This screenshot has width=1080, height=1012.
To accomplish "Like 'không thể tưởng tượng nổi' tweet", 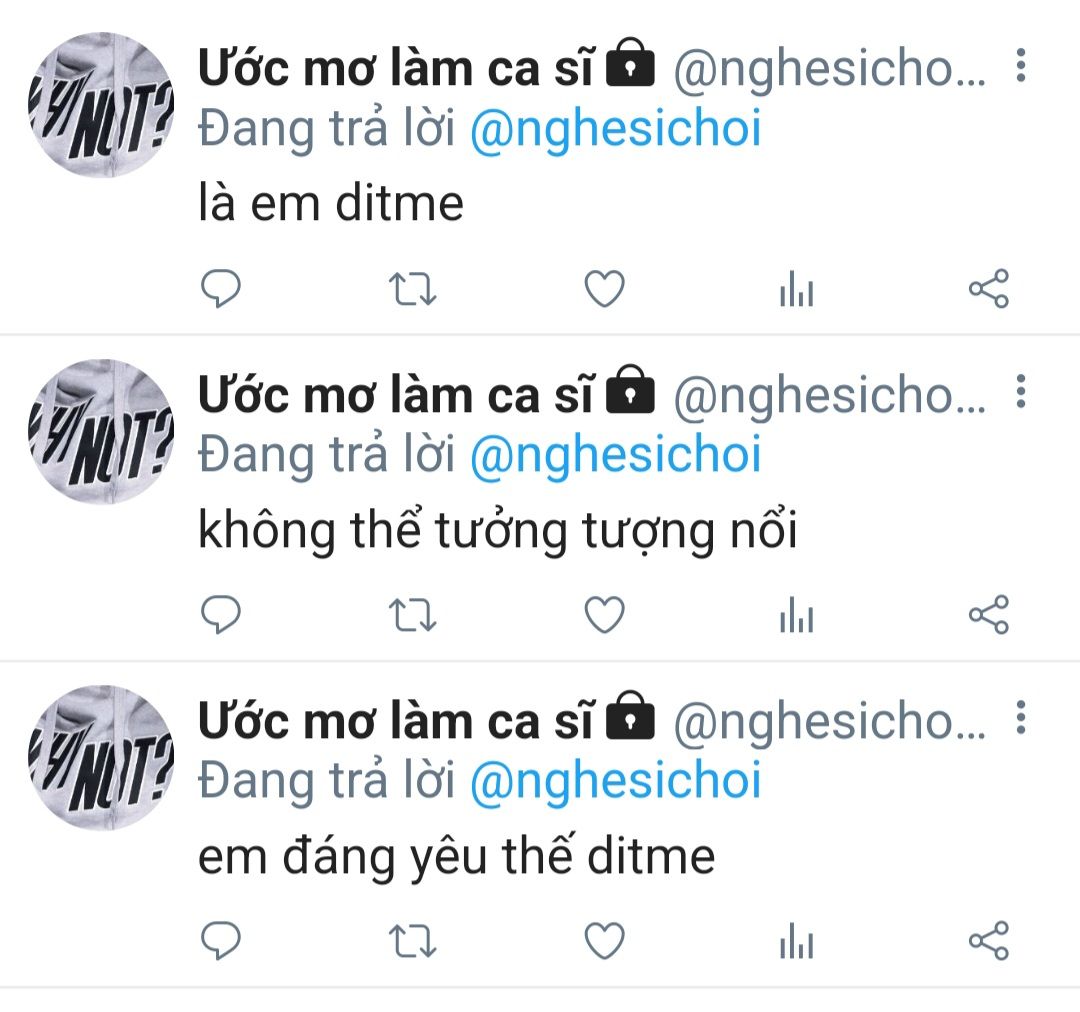I will [605, 615].
